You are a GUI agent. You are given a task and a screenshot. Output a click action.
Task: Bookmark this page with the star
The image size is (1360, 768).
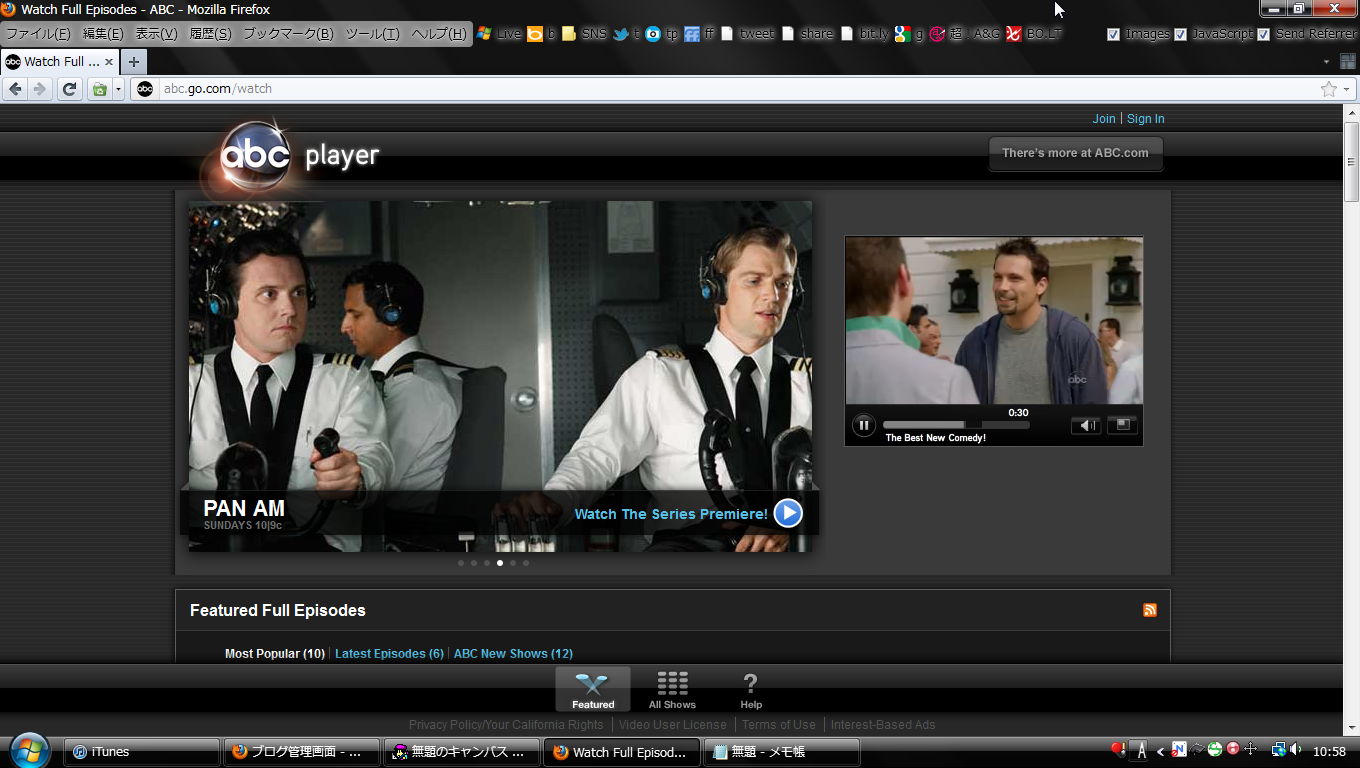point(1329,89)
